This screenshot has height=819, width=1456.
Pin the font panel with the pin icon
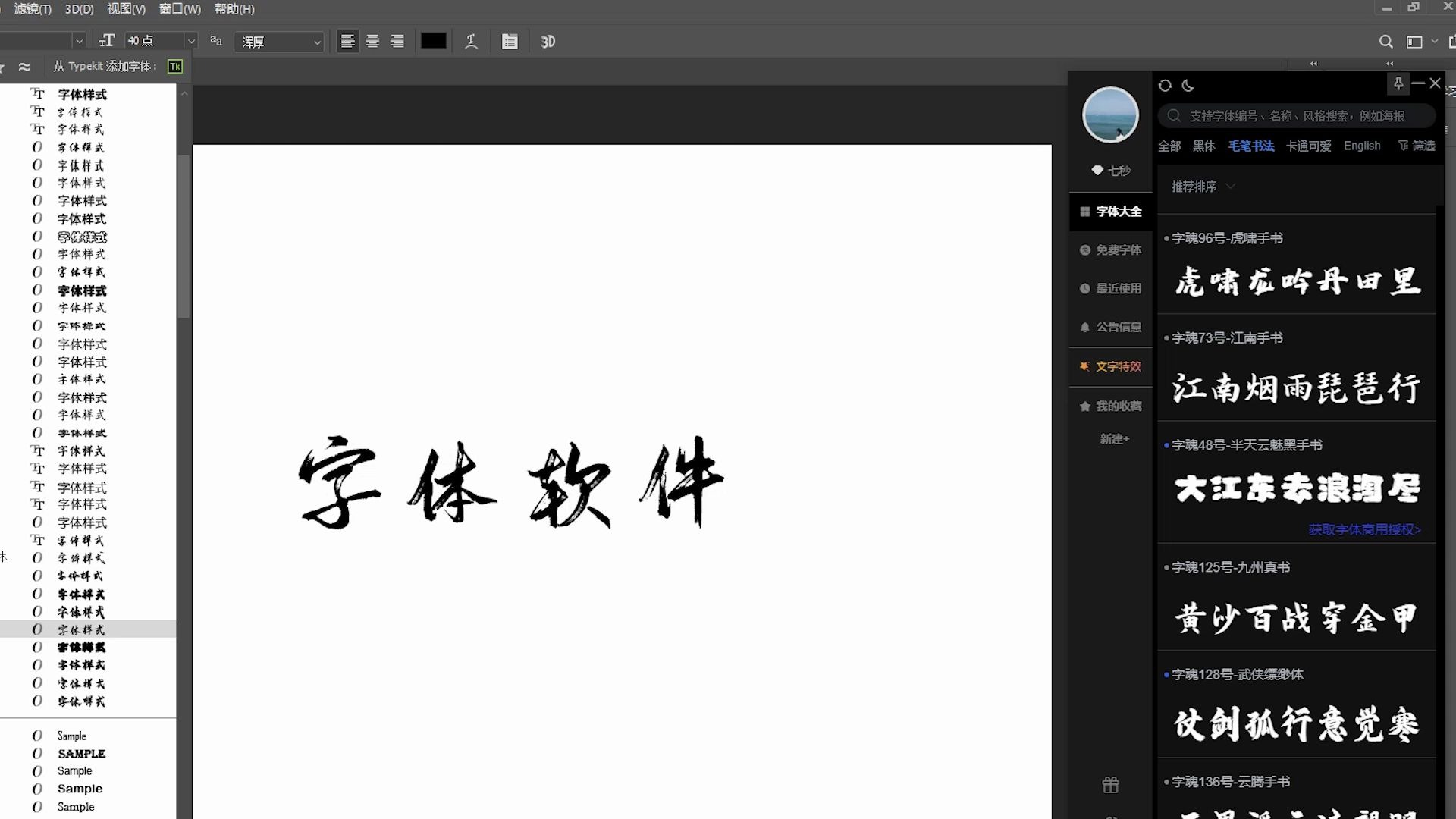pos(1398,83)
